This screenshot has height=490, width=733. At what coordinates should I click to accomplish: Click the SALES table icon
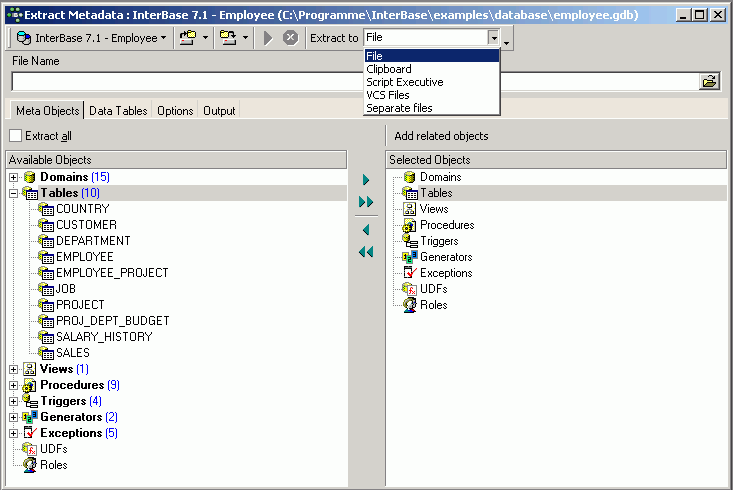point(46,353)
